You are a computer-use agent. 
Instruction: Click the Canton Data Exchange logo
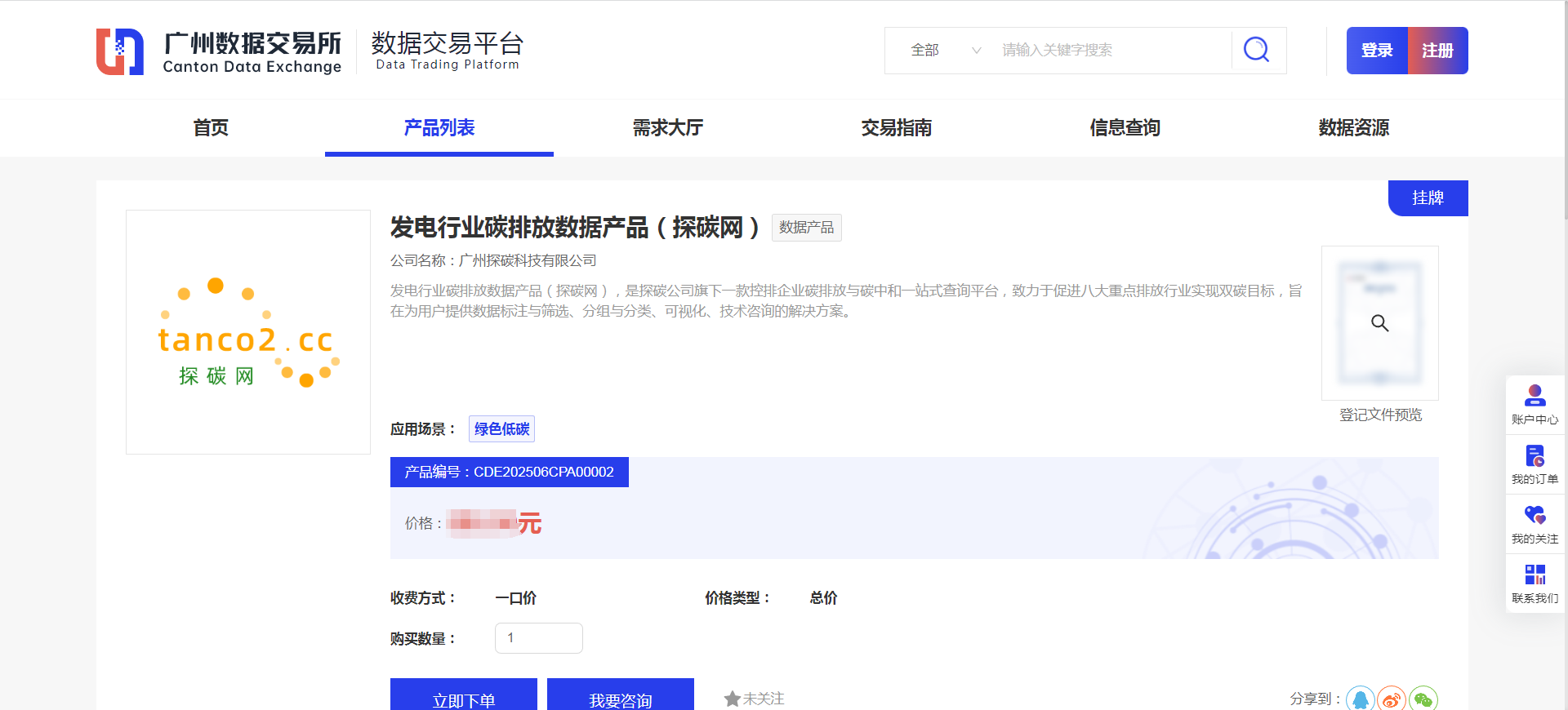pos(219,51)
